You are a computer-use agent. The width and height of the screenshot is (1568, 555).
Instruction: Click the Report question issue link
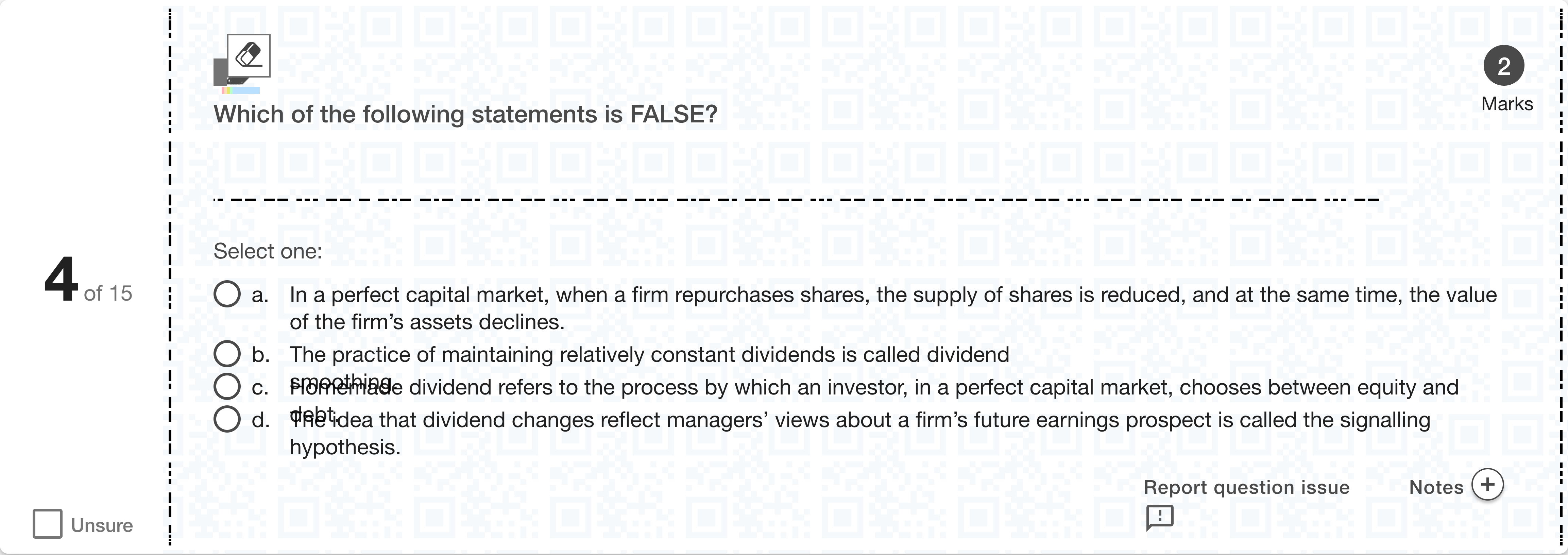(1246, 487)
